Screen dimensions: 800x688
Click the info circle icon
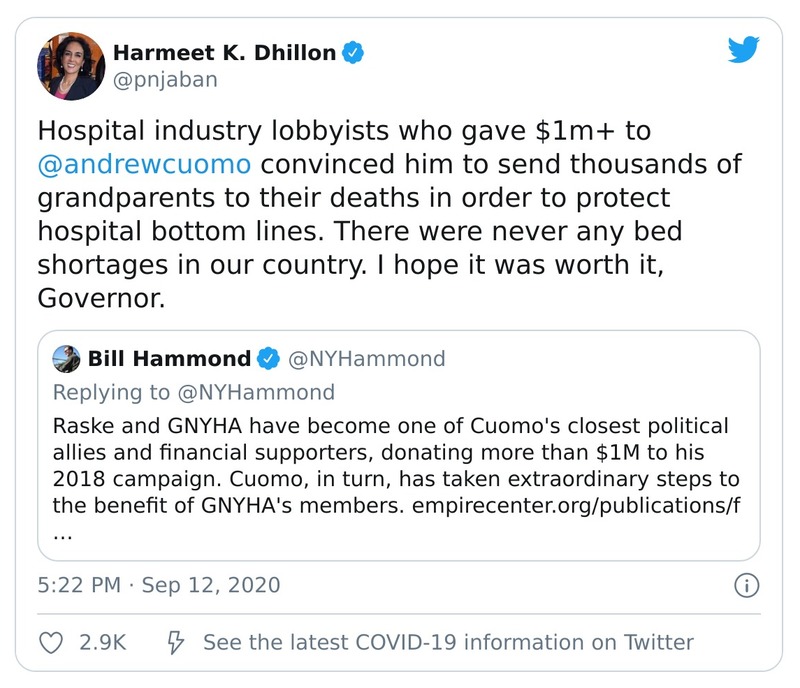745,585
